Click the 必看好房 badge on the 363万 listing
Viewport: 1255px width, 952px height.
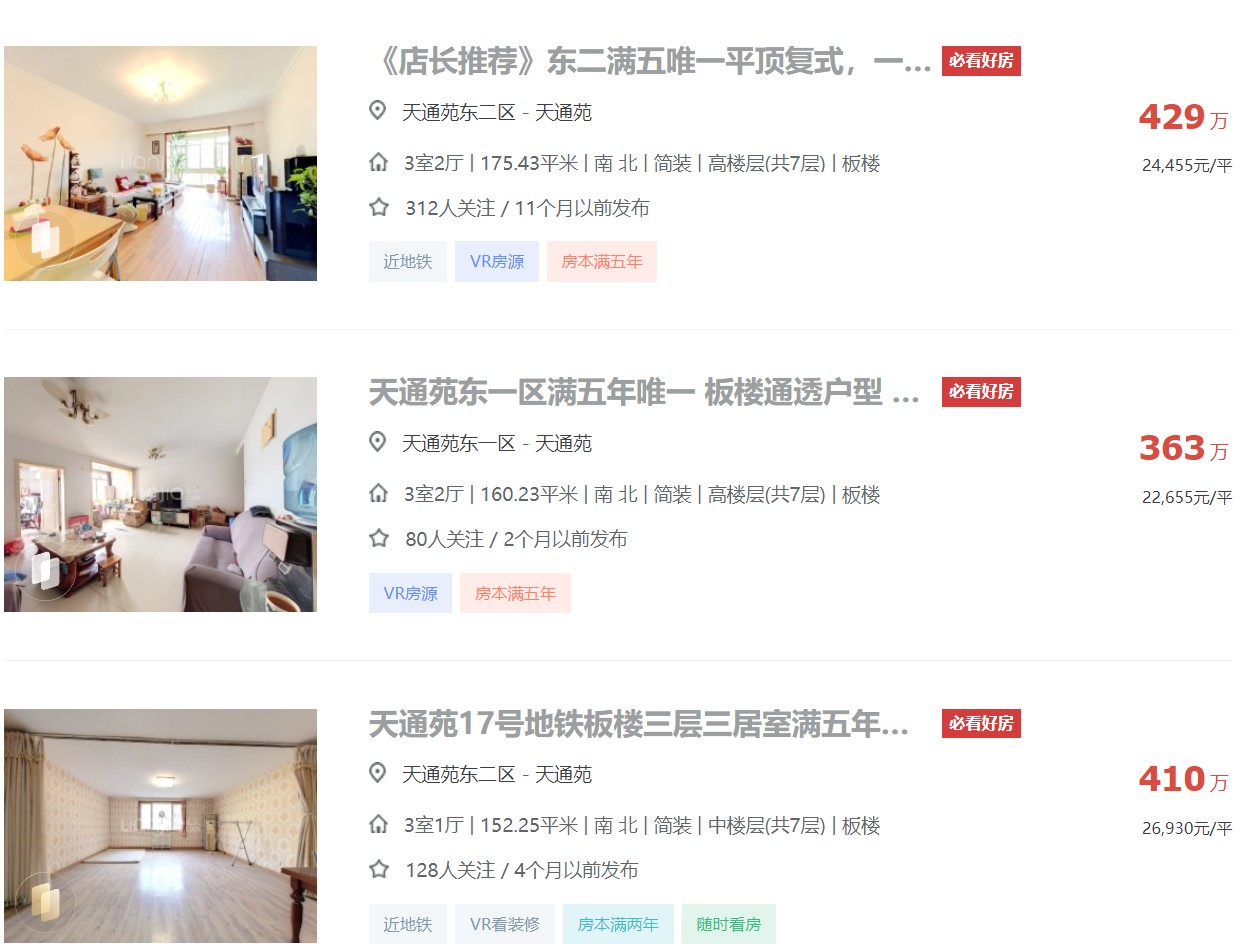coord(981,392)
